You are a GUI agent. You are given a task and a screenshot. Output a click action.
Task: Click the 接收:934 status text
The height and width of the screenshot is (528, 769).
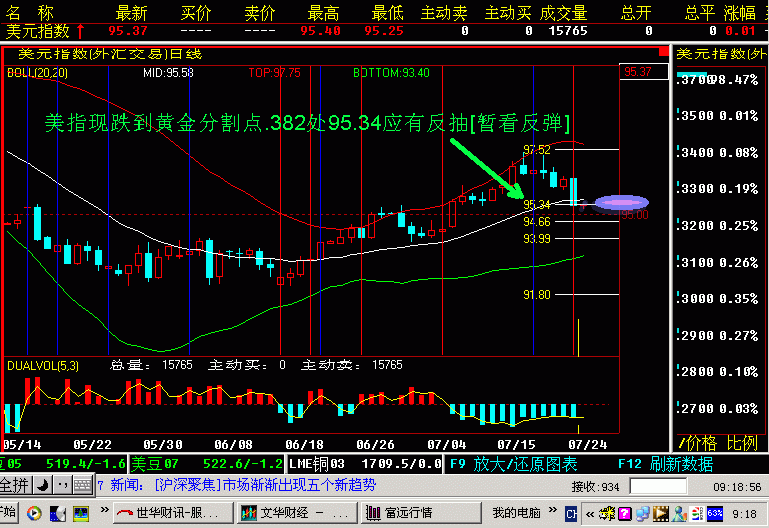[595, 487]
